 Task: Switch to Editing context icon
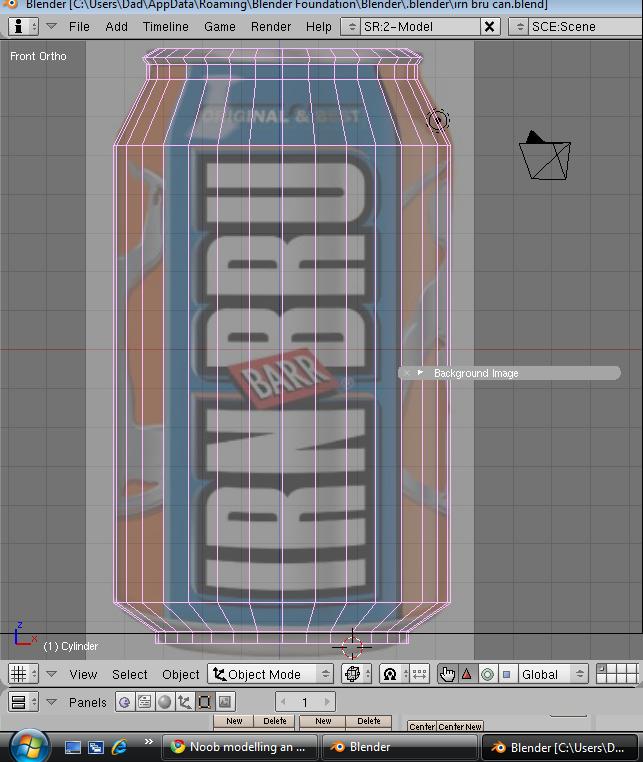coord(205,702)
